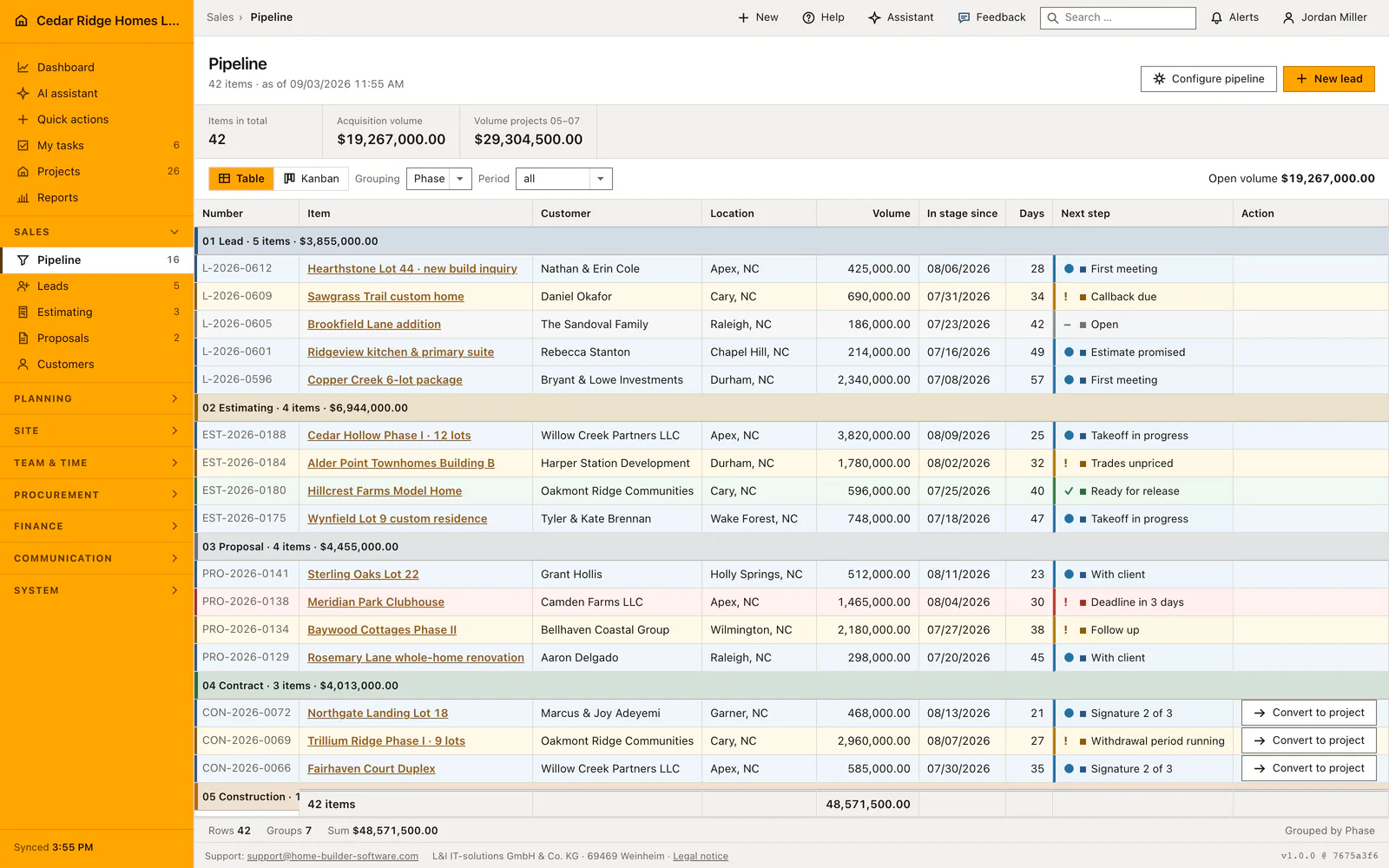Click the support email link in footer
This screenshot has height=868, width=1389.
(x=332, y=856)
